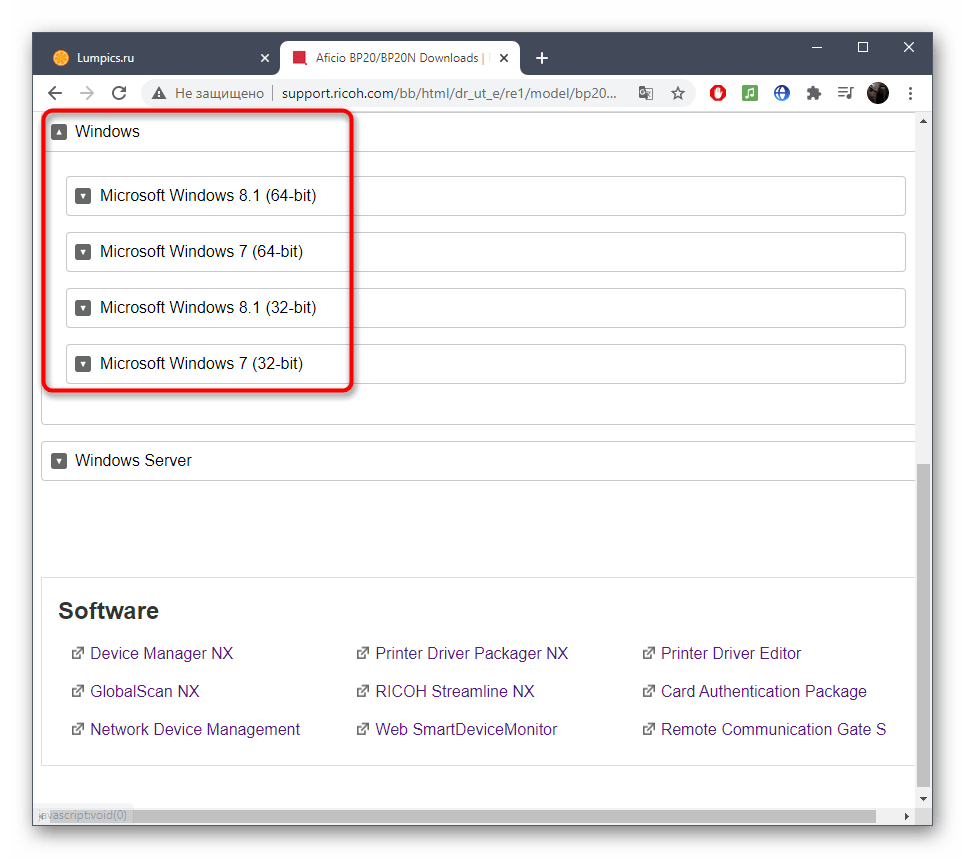Screen dimensions: 965x858
Task: Open the translate page icon
Action: (646, 93)
